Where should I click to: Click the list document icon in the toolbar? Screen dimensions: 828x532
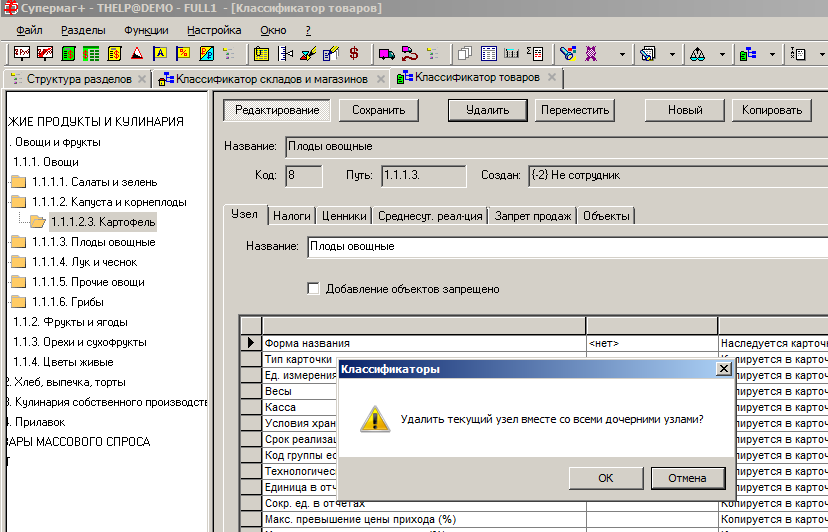point(797,53)
